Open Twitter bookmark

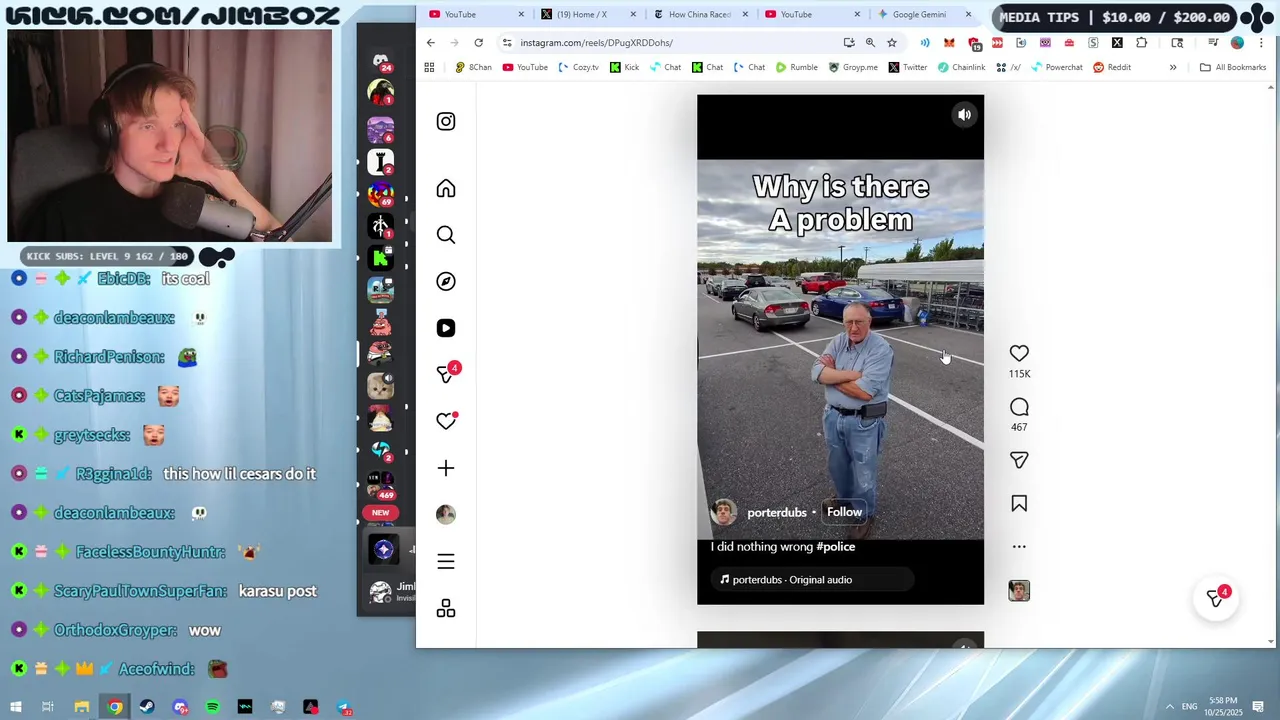coord(908,67)
